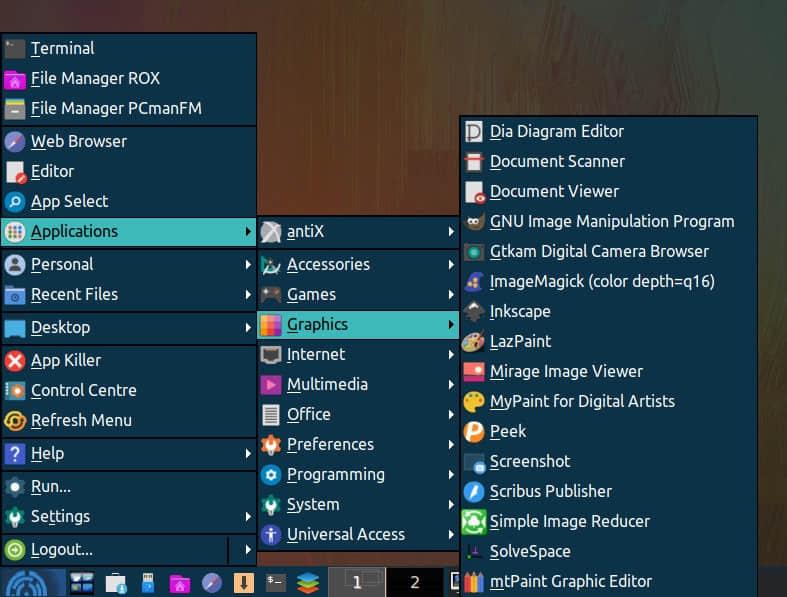This screenshot has height=597, width=787.
Task: Select Refresh Menu entry
Action: [x=81, y=420]
